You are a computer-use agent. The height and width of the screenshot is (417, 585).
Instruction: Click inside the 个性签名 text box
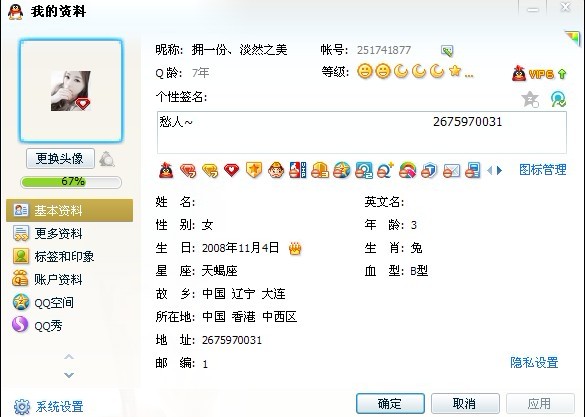362,132
